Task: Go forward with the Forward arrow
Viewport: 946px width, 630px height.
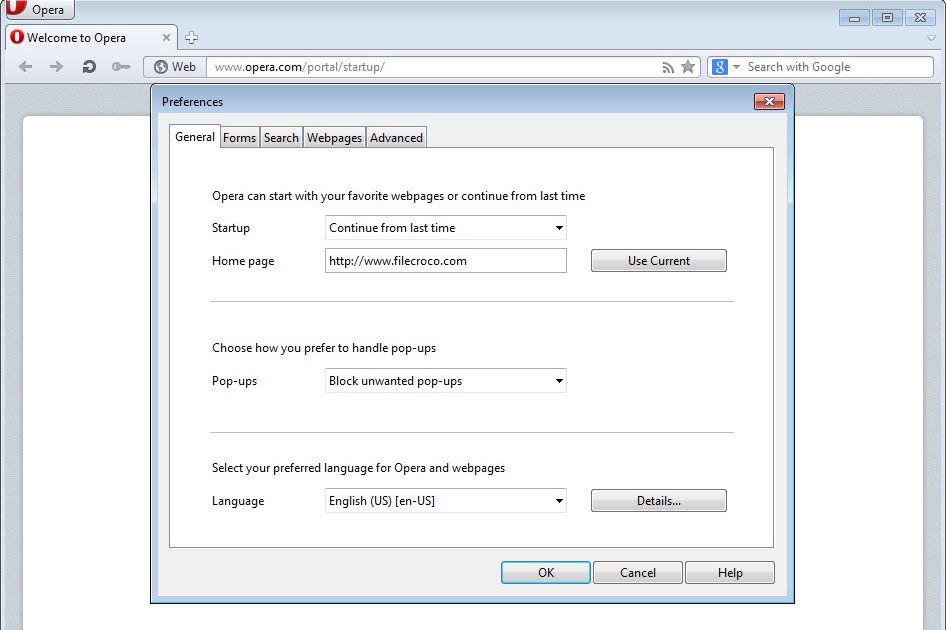Action: click(56, 66)
